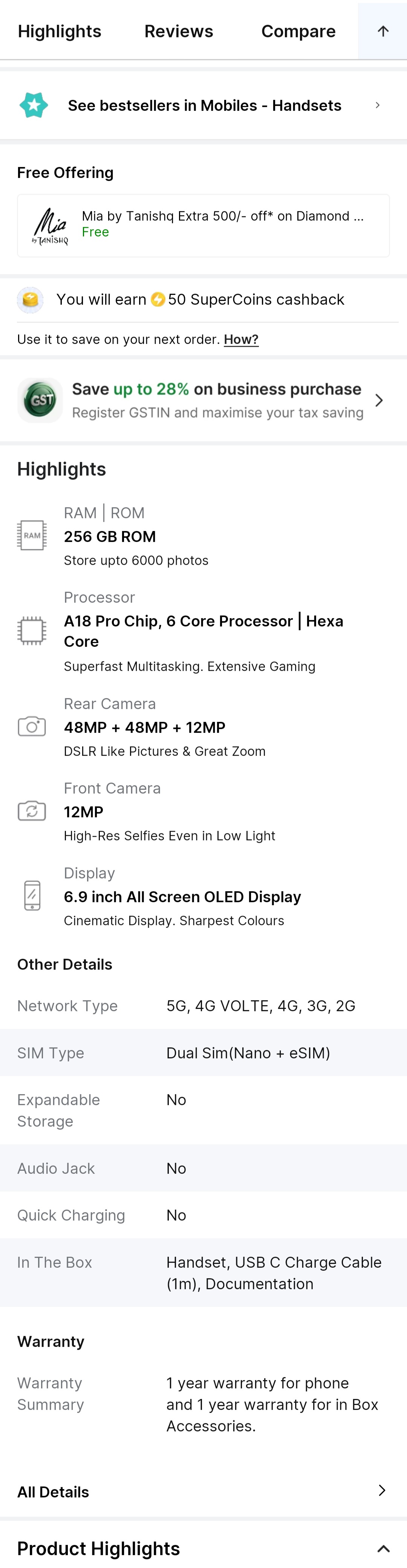The width and height of the screenshot is (407, 1568).
Task: Click the teal bestseller star badge icon
Action: tap(34, 105)
